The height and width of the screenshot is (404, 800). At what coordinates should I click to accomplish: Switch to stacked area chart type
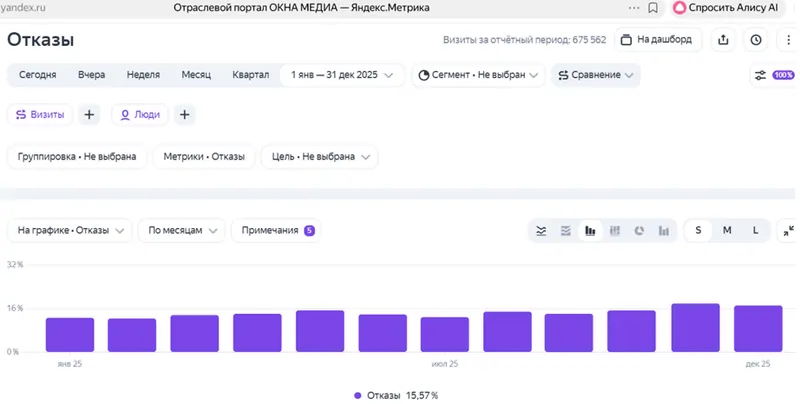565,231
